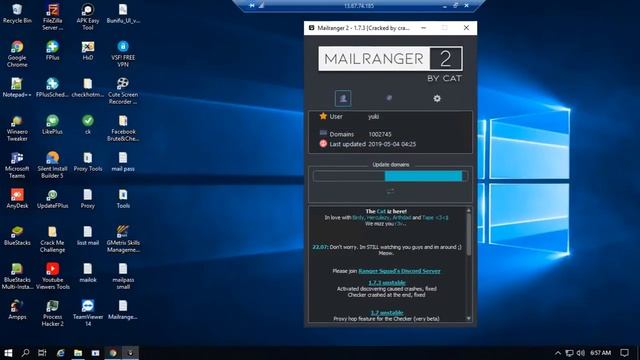Click the update domains refresh arrows icon
Image resolution: width=640 pixels, height=360 pixels.
click(x=391, y=191)
